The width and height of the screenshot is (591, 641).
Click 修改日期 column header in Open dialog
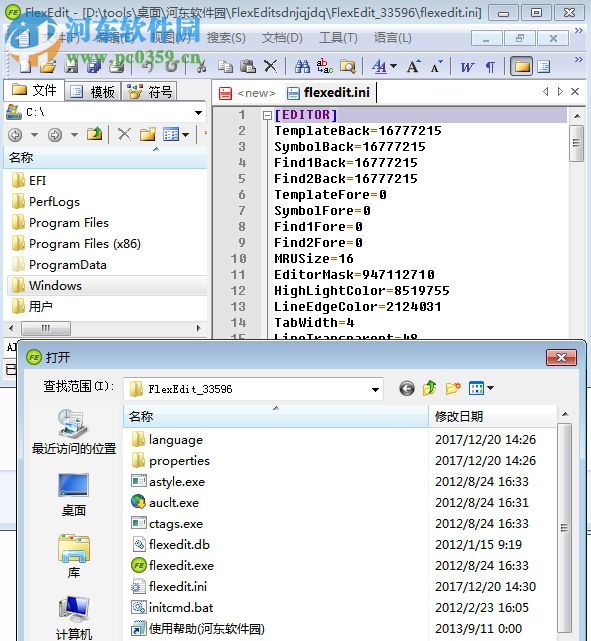click(x=492, y=417)
